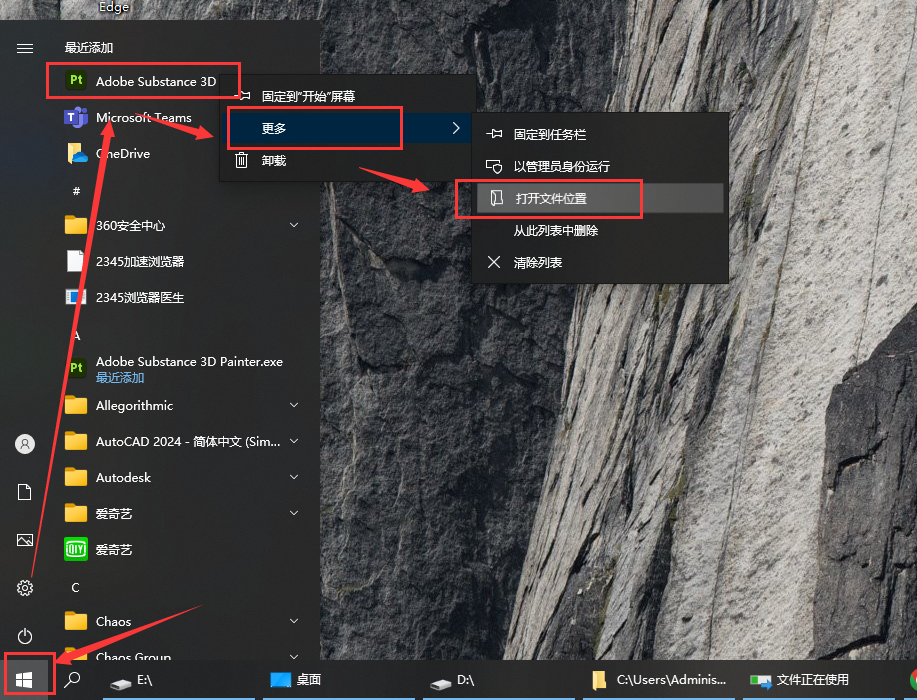This screenshot has height=700, width=917.
Task: Switch to 文件正在使用 taskbar window
Action: click(819, 680)
